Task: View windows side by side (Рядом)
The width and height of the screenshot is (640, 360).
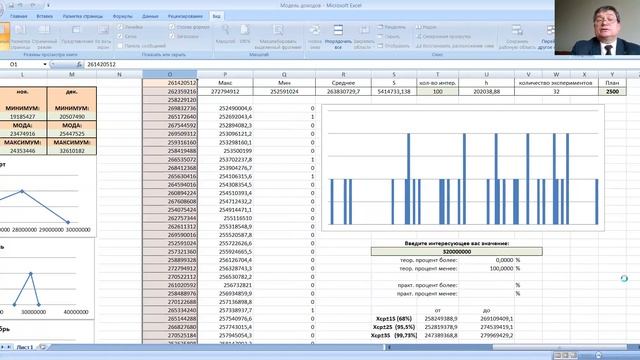Action: pyautogui.click(x=426, y=27)
